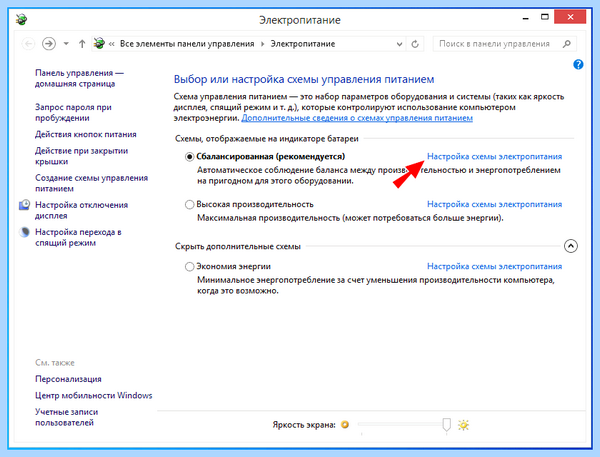The image size is (600, 457).
Task: Go up one level with the Up arrow
Action: tap(82, 44)
